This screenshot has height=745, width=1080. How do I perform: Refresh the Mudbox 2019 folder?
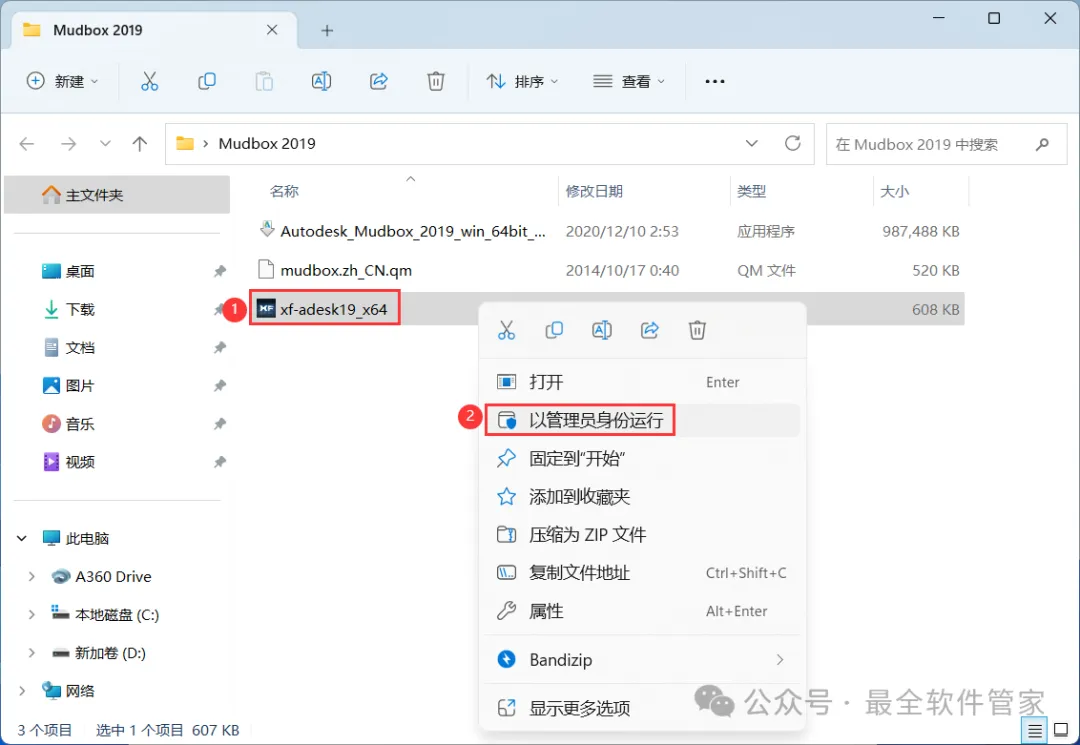coord(793,143)
